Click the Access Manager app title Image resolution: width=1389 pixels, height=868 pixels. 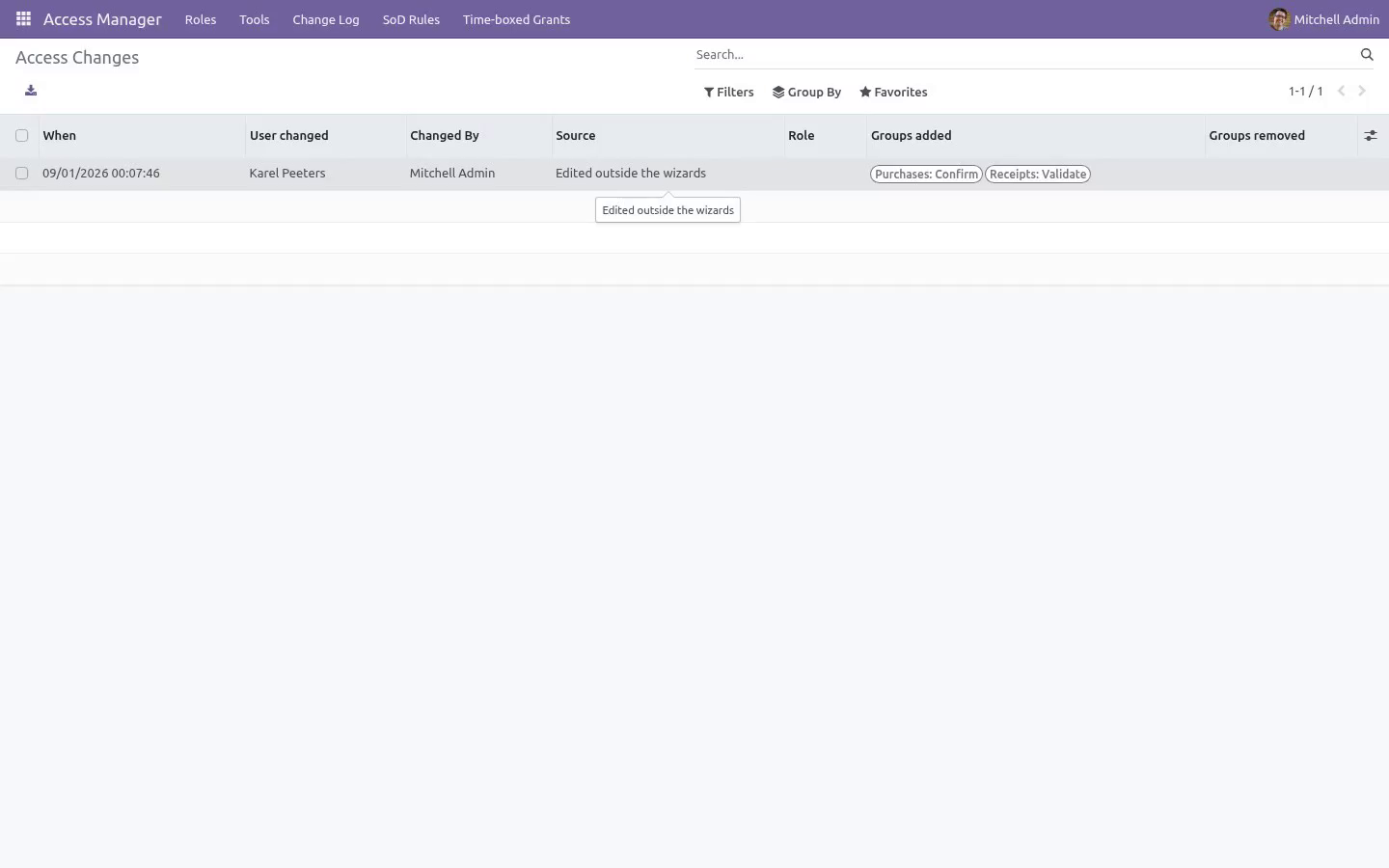point(102,19)
